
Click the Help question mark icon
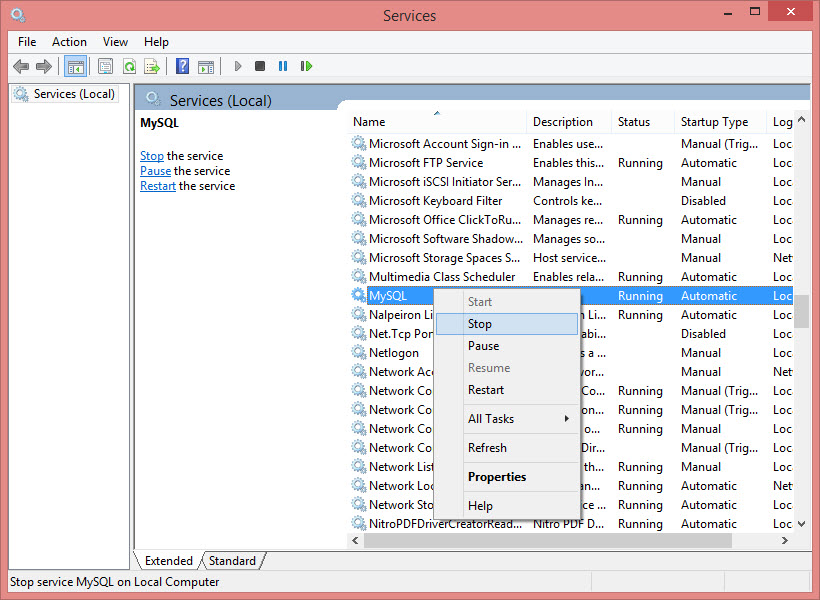pyautogui.click(x=182, y=66)
